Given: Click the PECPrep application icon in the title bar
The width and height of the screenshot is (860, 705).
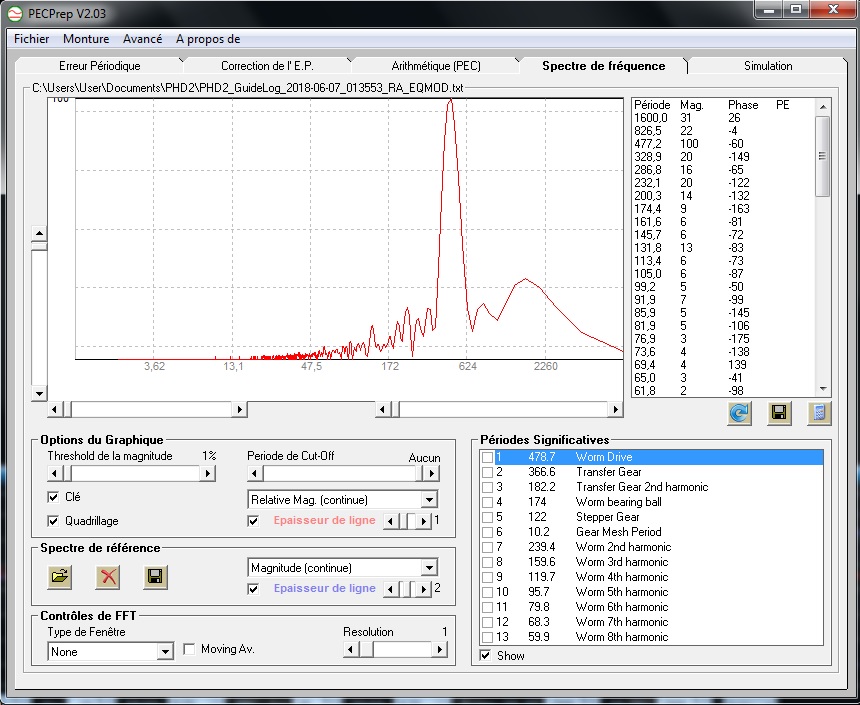Looking at the screenshot, I should click(x=15, y=13).
